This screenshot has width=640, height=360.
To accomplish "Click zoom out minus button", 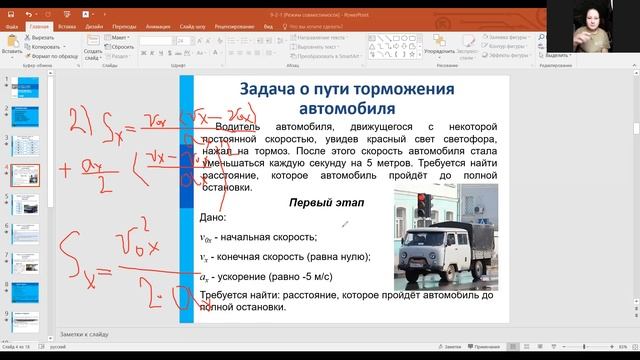I will click(x=564, y=347).
